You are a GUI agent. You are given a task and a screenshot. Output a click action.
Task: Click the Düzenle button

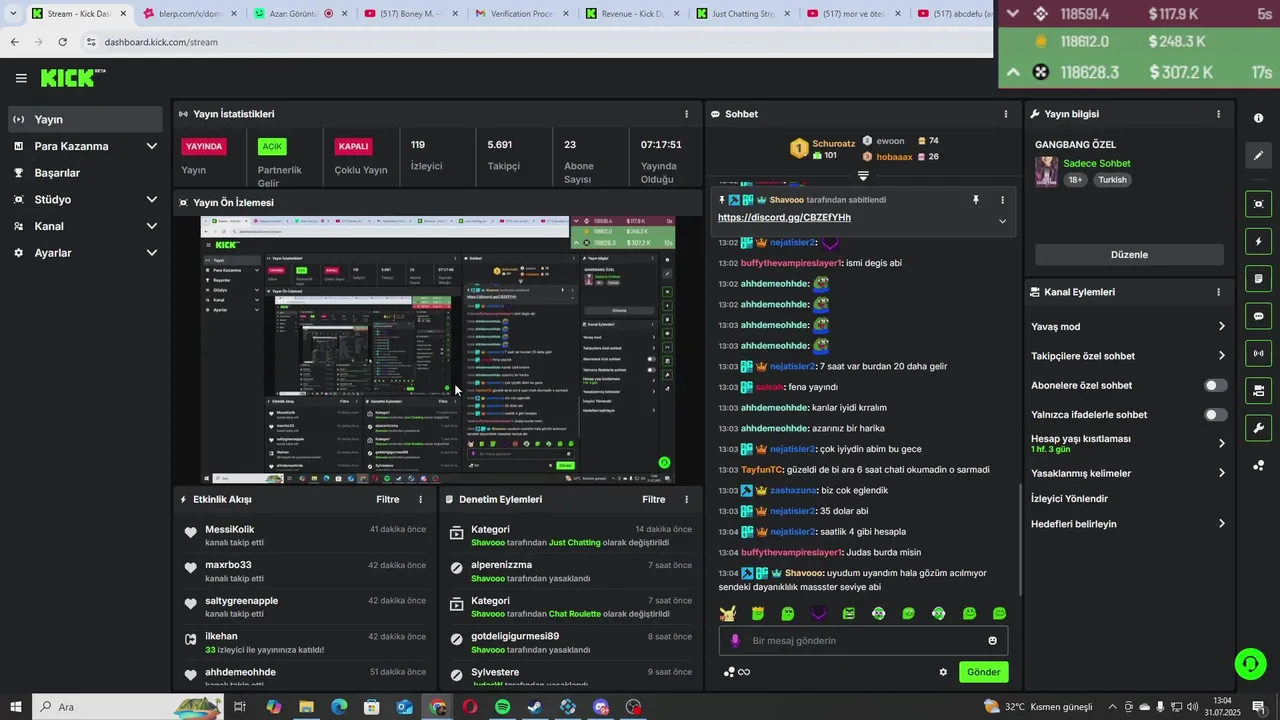pyautogui.click(x=1129, y=254)
